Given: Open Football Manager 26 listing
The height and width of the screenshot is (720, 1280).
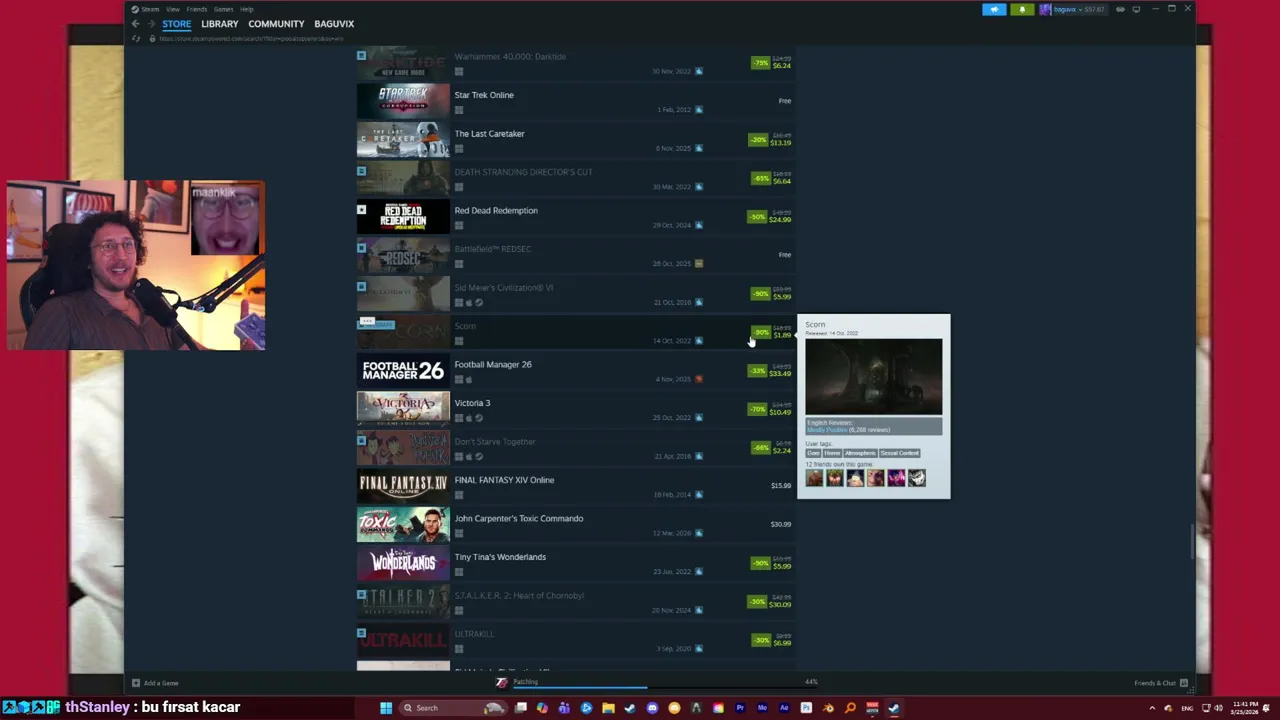Looking at the screenshot, I should pyautogui.click(x=577, y=371).
